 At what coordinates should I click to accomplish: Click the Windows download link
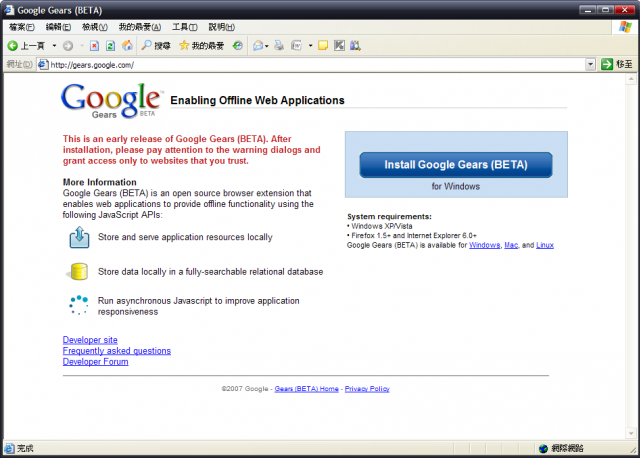(x=484, y=245)
